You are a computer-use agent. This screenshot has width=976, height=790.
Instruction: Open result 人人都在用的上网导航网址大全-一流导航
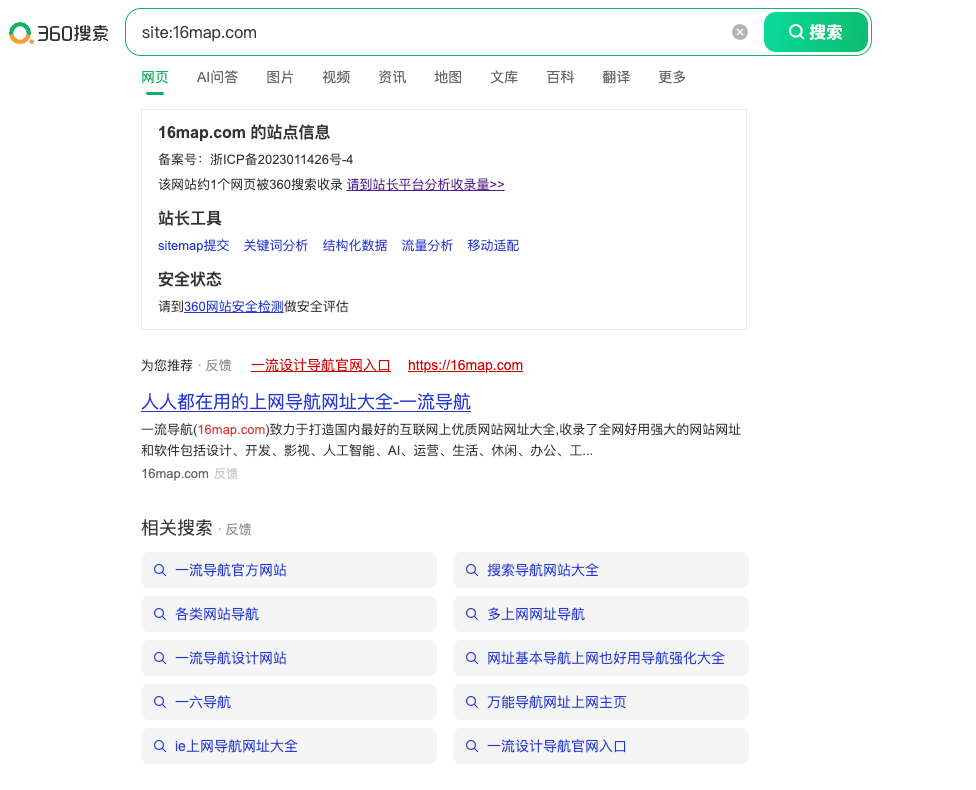tap(306, 402)
